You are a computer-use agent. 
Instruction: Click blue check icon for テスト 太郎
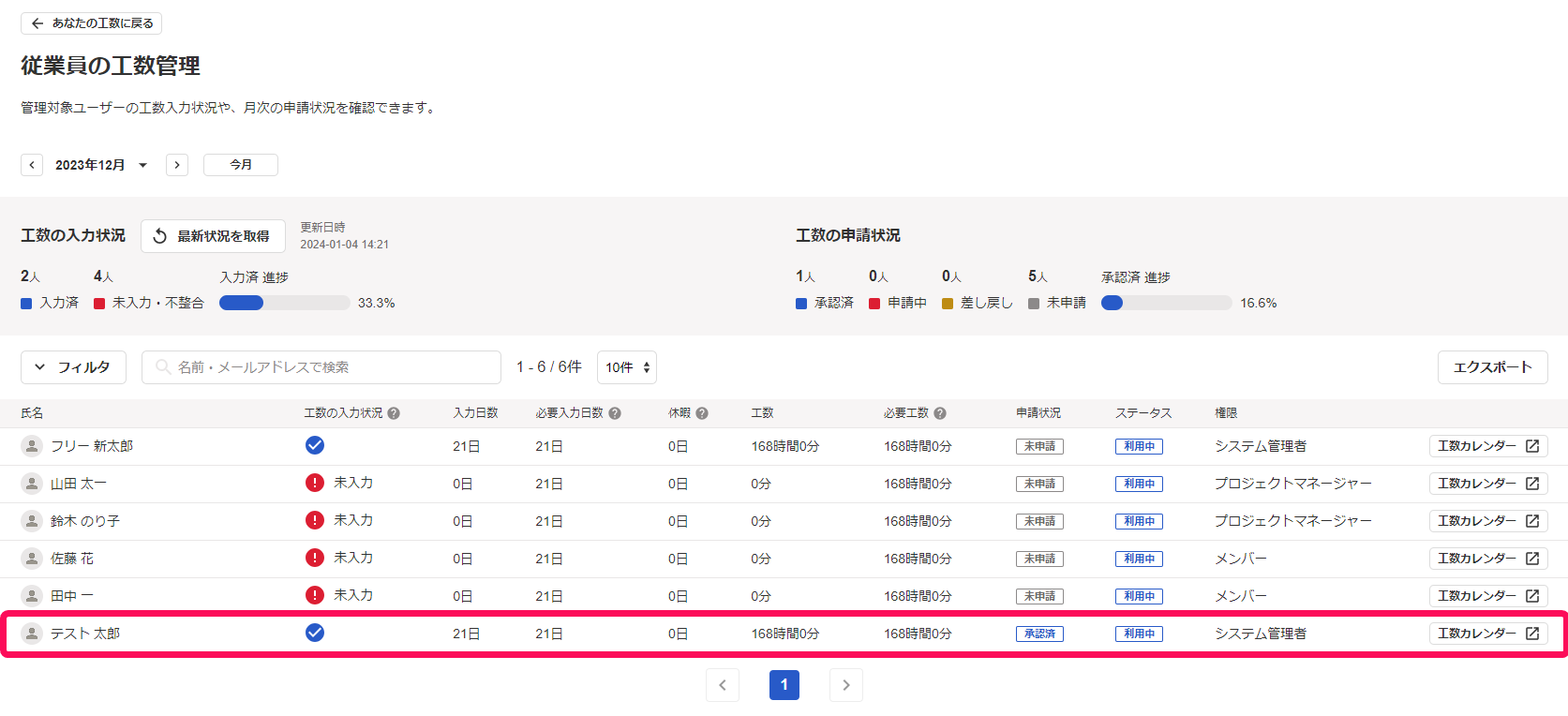pos(315,633)
